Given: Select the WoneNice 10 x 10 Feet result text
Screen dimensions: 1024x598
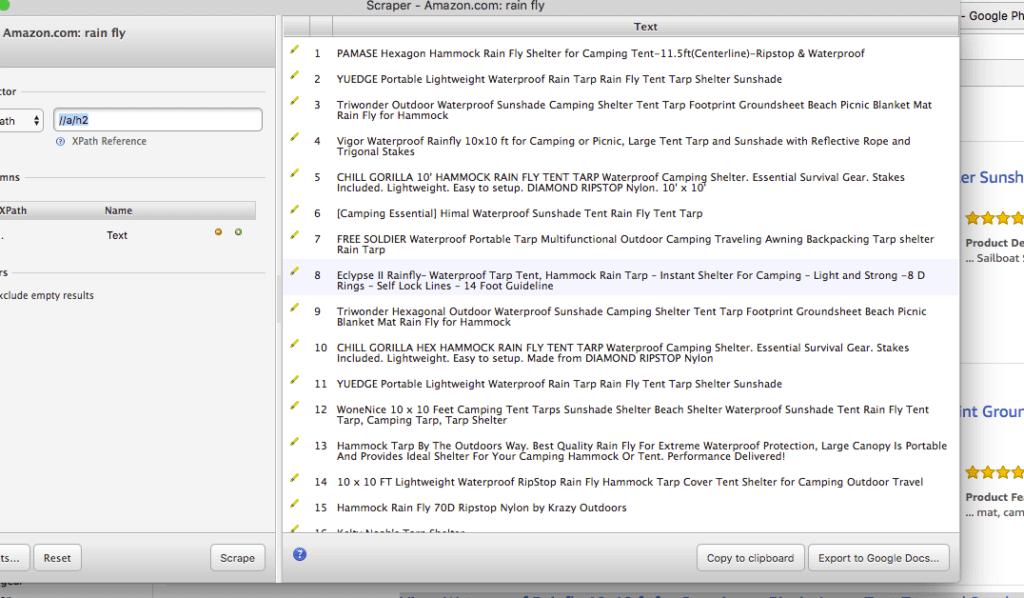Looking at the screenshot, I should pos(633,415).
